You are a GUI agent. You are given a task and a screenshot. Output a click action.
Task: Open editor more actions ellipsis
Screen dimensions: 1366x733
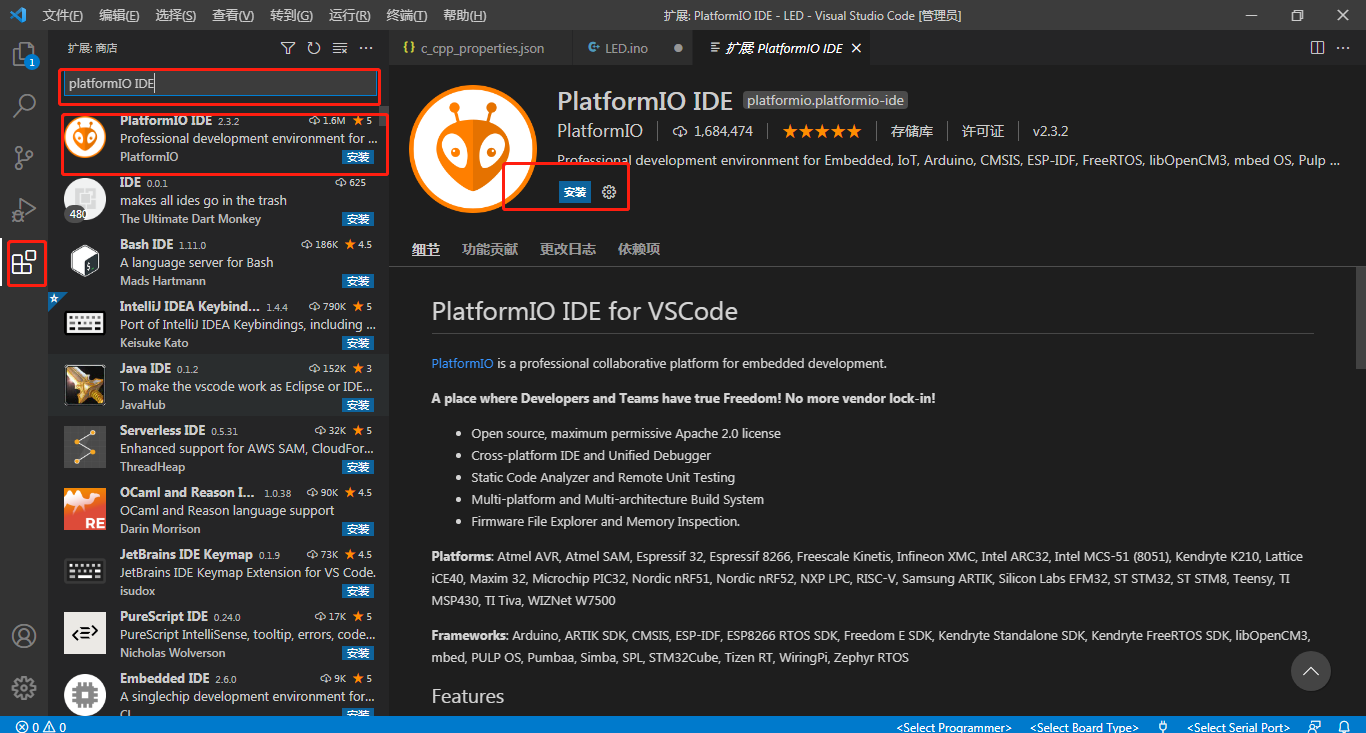[x=1343, y=48]
